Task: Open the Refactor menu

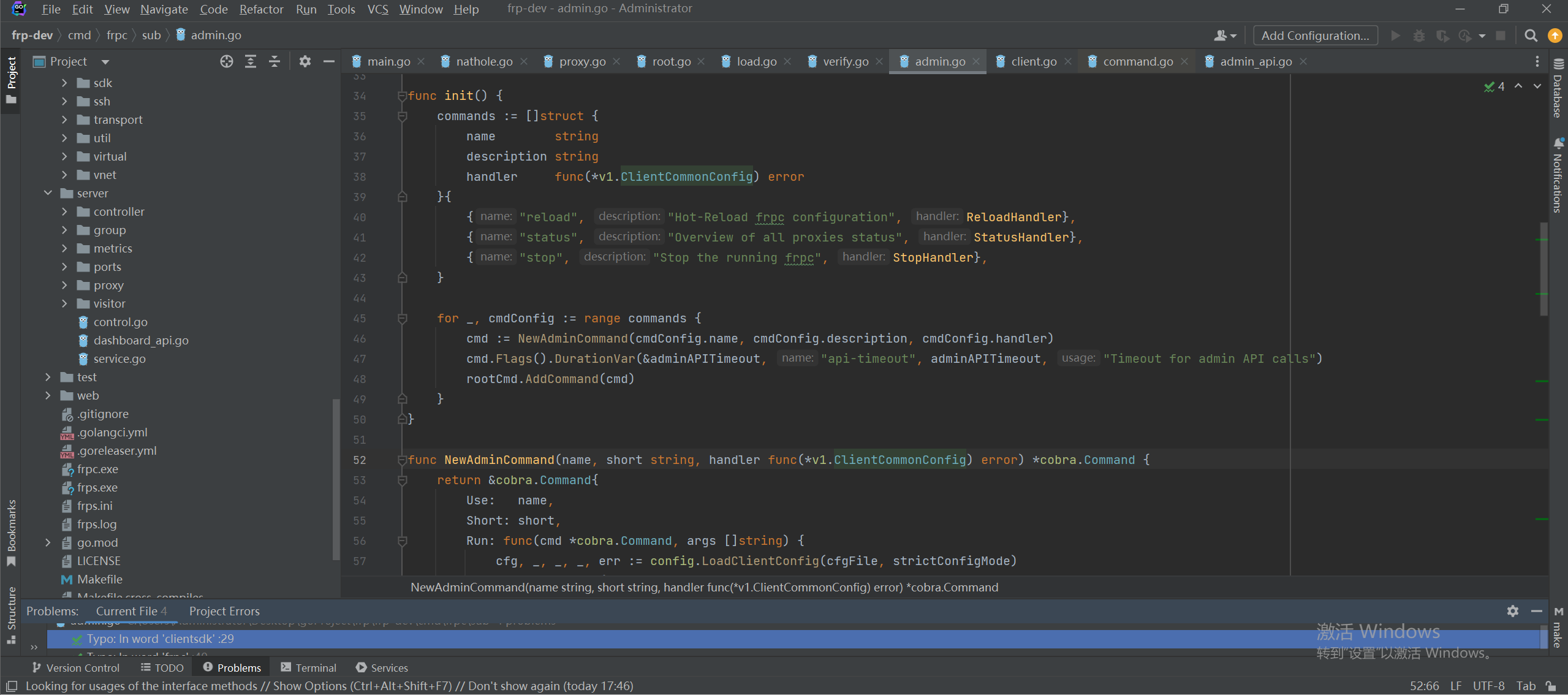Action: pyautogui.click(x=261, y=9)
